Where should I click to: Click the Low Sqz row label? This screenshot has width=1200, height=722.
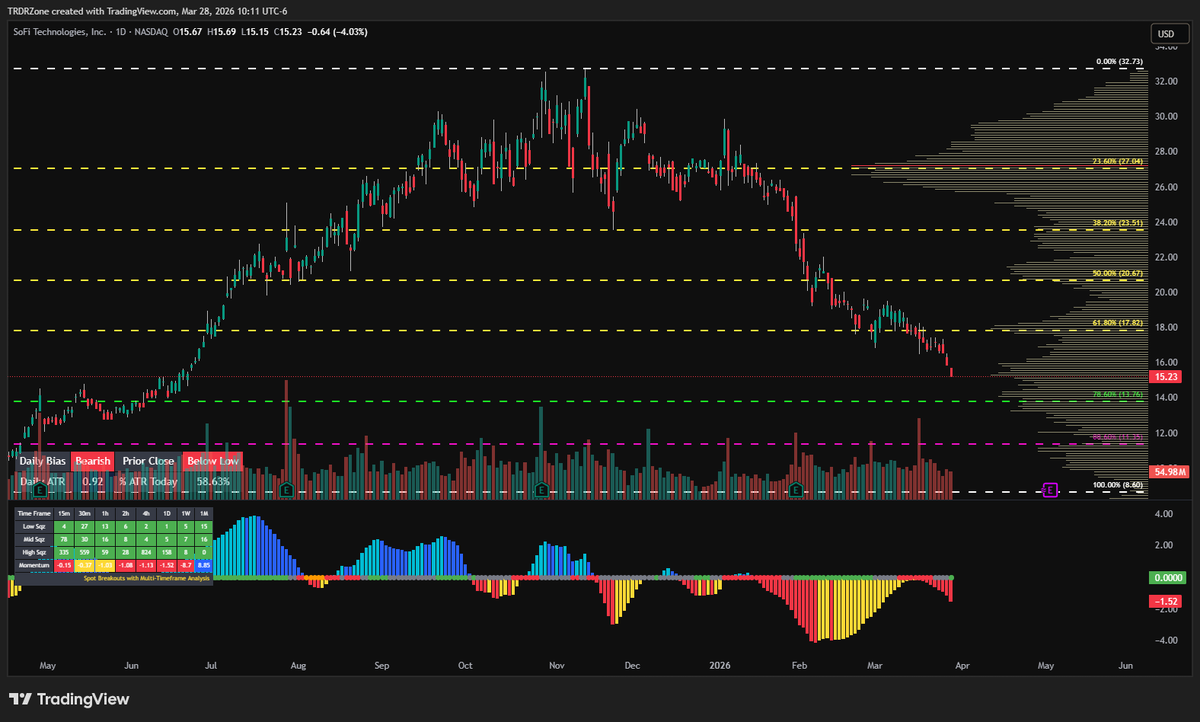pyautogui.click(x=34, y=527)
